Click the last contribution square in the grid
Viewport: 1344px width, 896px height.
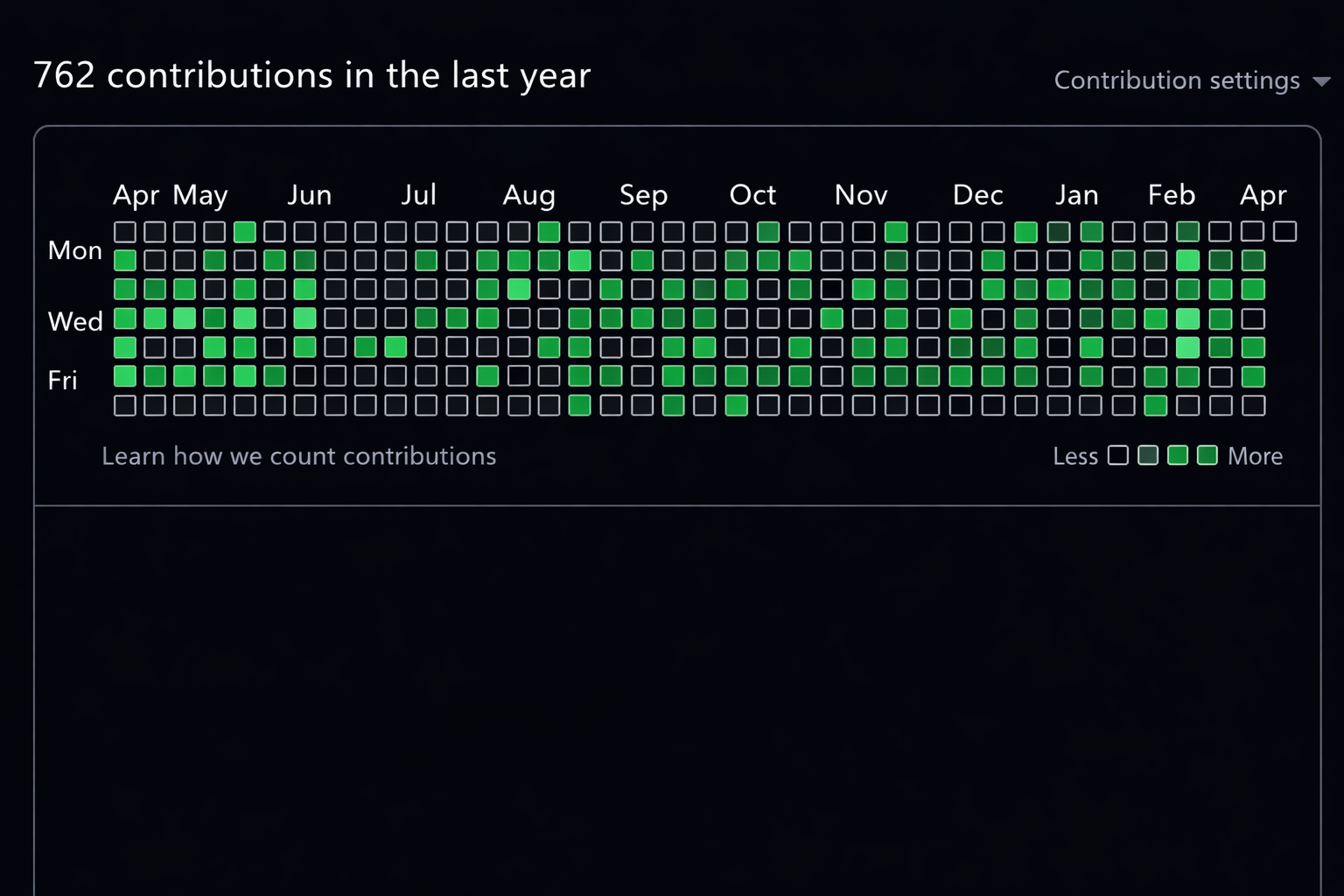1284,231
